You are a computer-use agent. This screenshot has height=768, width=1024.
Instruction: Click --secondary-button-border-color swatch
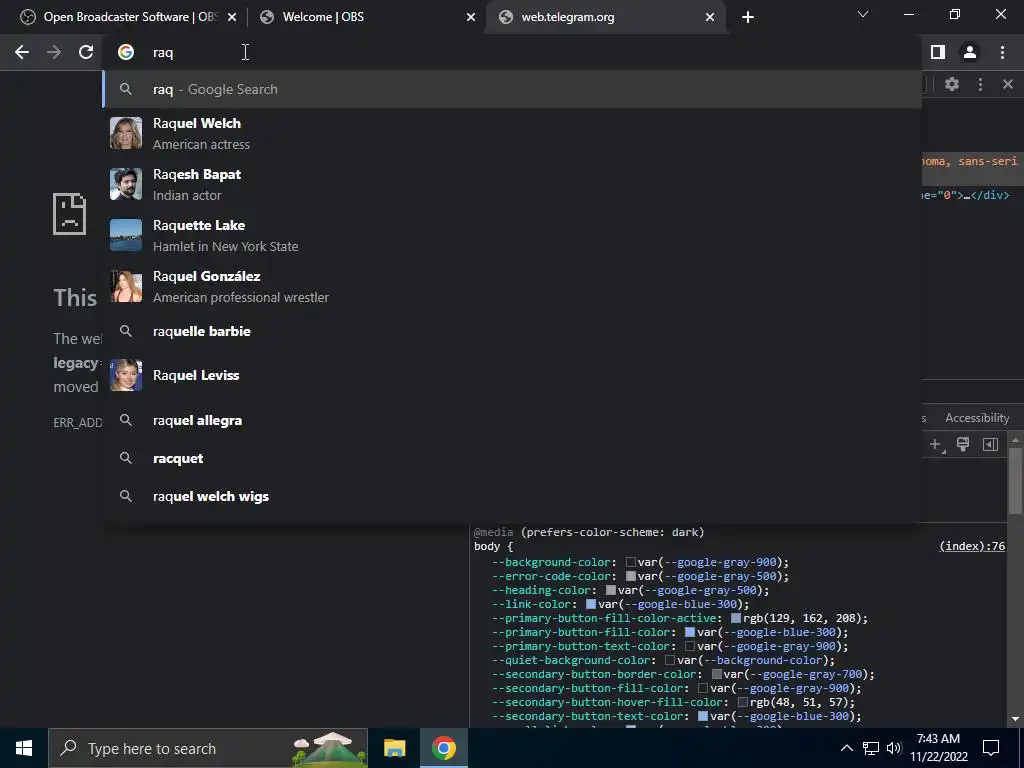click(x=716, y=675)
